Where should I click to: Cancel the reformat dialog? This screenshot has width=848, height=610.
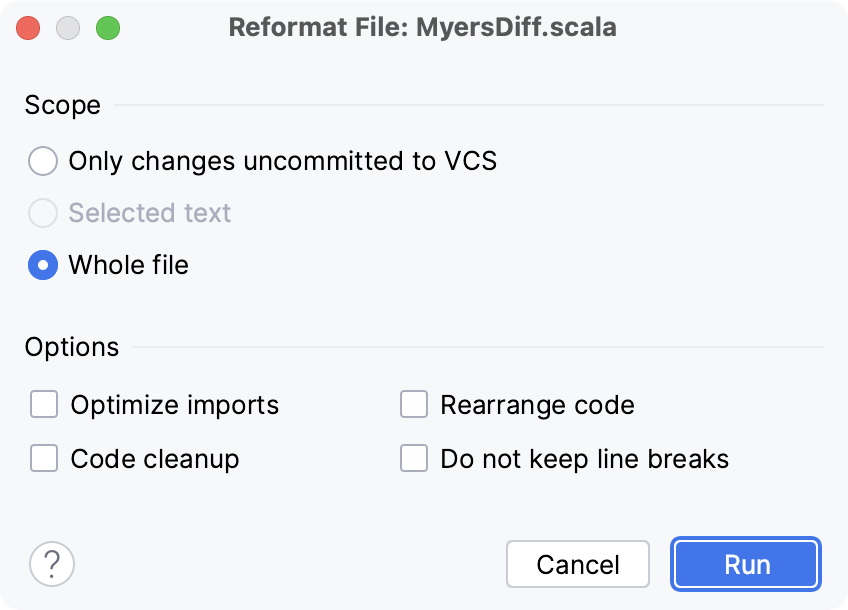[x=578, y=564]
